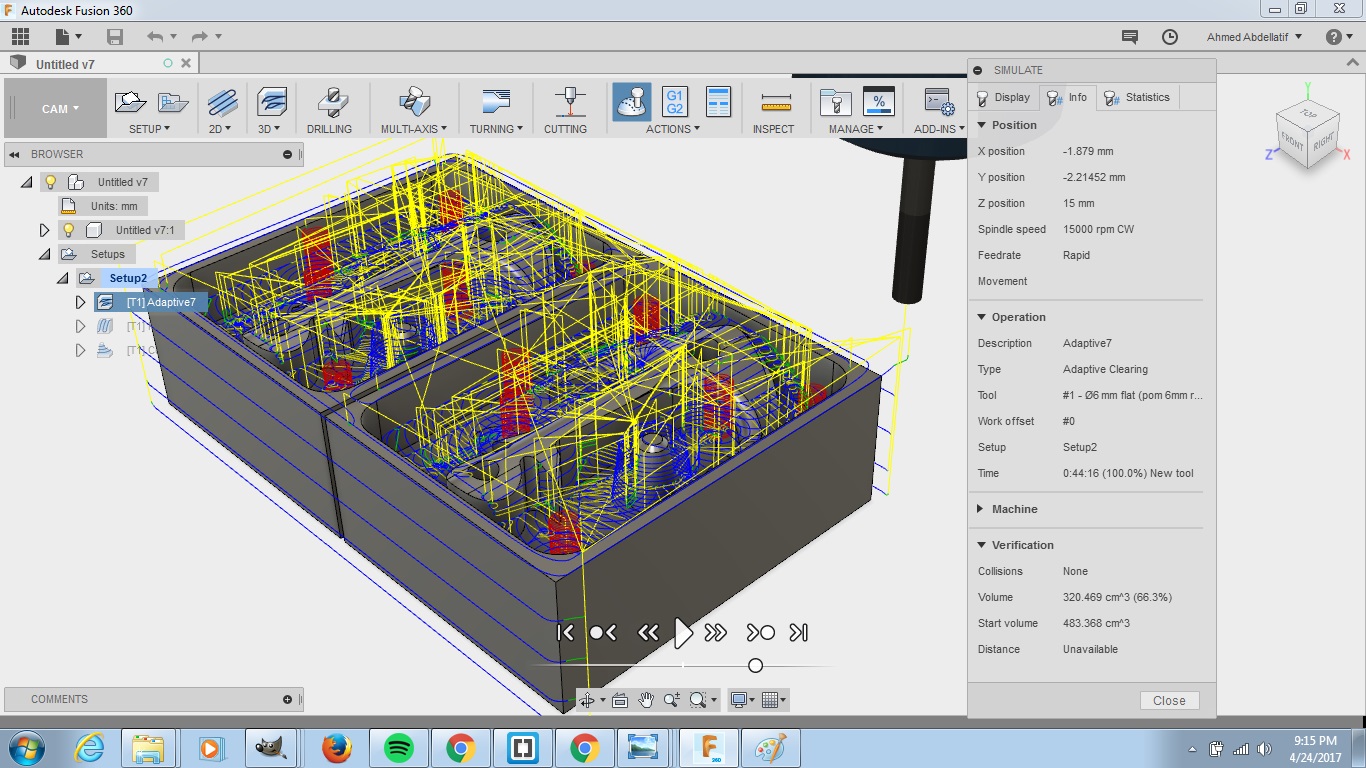Open the 2D dropdown menu
Screen dimensions: 1366x768
tap(220, 129)
